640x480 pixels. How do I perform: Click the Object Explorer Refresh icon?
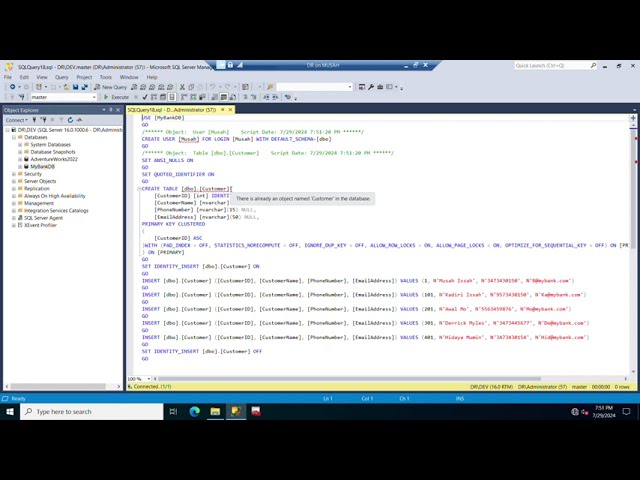point(70,120)
